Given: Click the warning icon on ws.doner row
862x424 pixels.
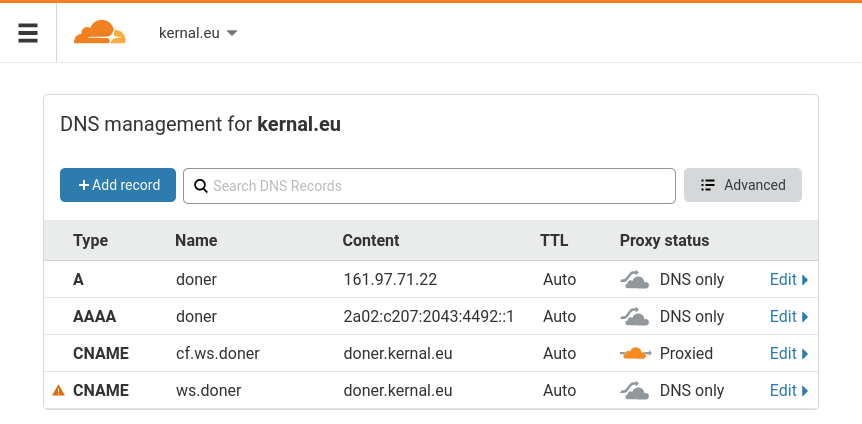Looking at the screenshot, I should (x=58, y=391).
